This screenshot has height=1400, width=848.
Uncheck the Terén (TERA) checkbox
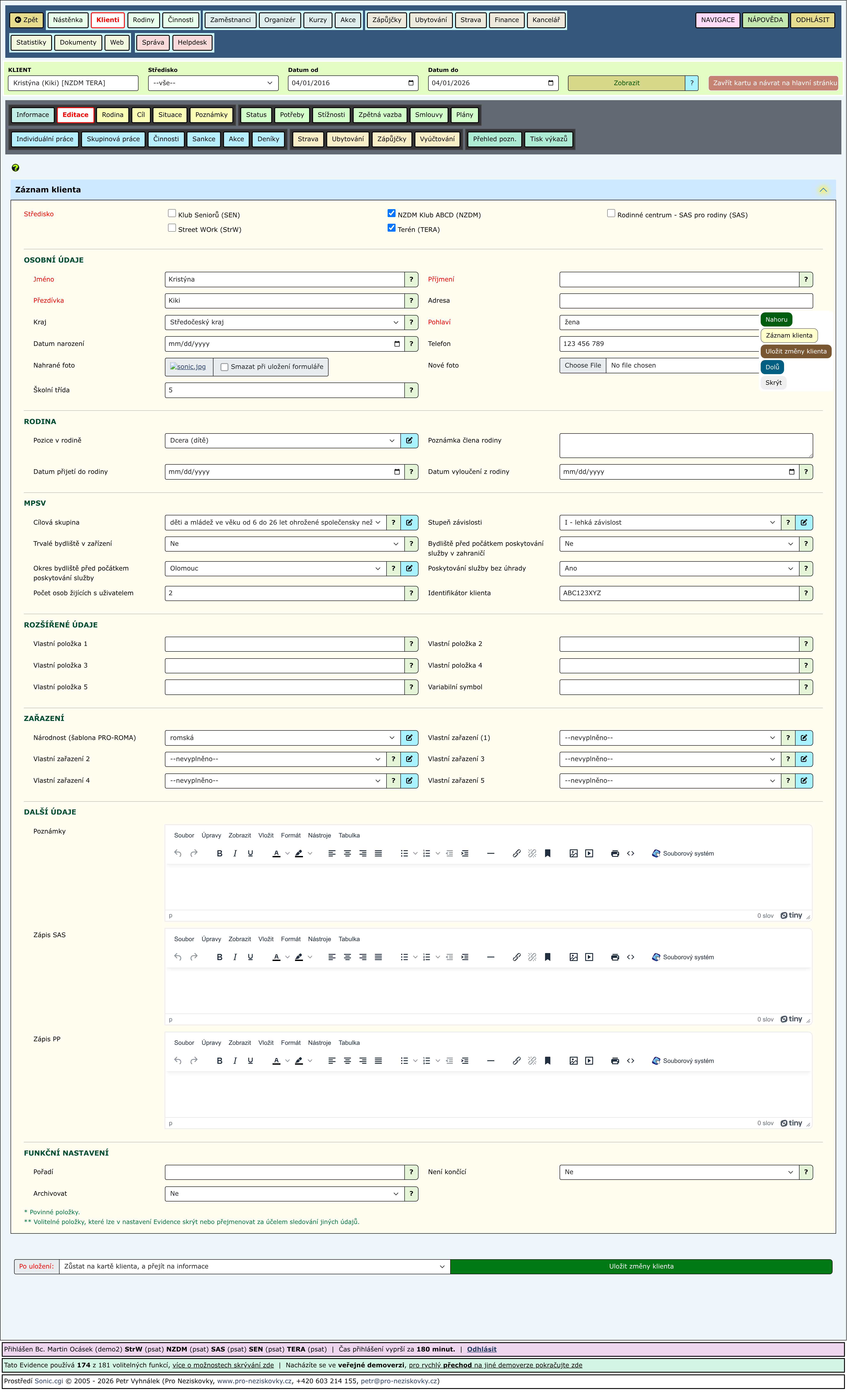(391, 228)
